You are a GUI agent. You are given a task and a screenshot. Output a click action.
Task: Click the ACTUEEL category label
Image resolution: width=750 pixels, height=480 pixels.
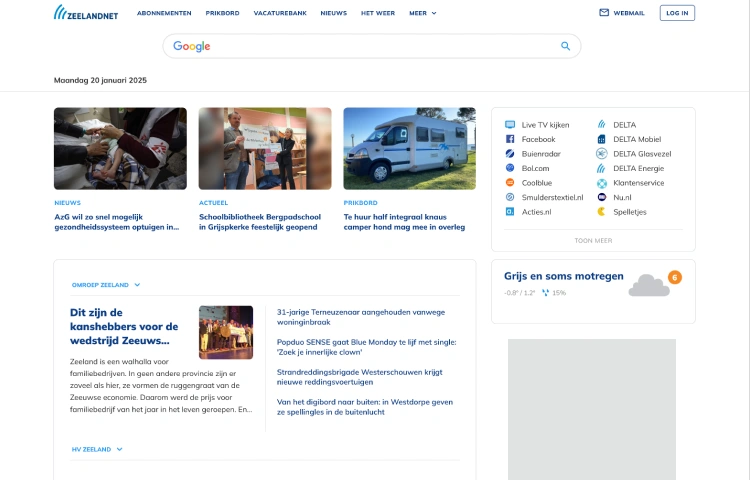(213, 203)
